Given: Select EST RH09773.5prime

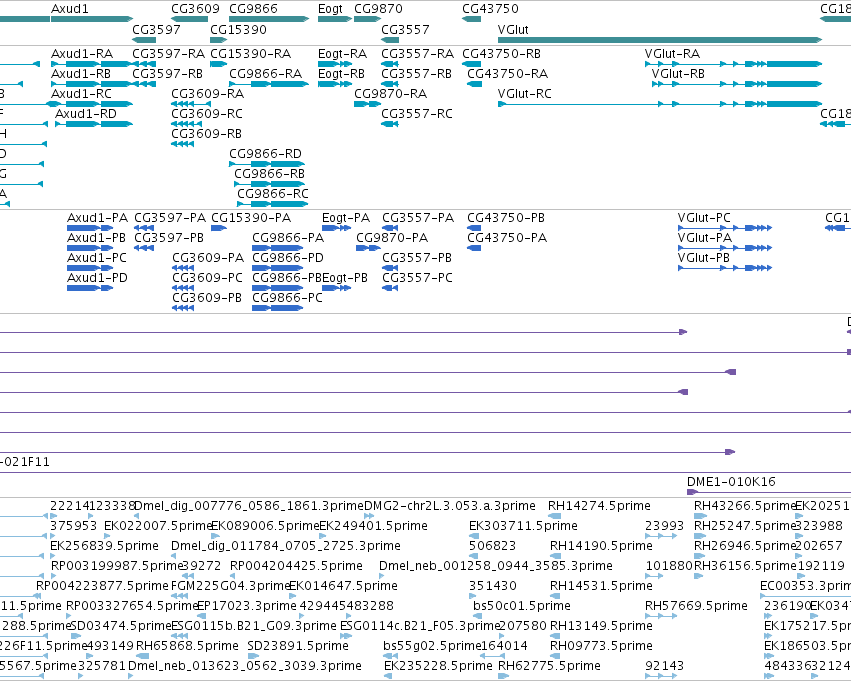Looking at the screenshot, I should [601, 646].
